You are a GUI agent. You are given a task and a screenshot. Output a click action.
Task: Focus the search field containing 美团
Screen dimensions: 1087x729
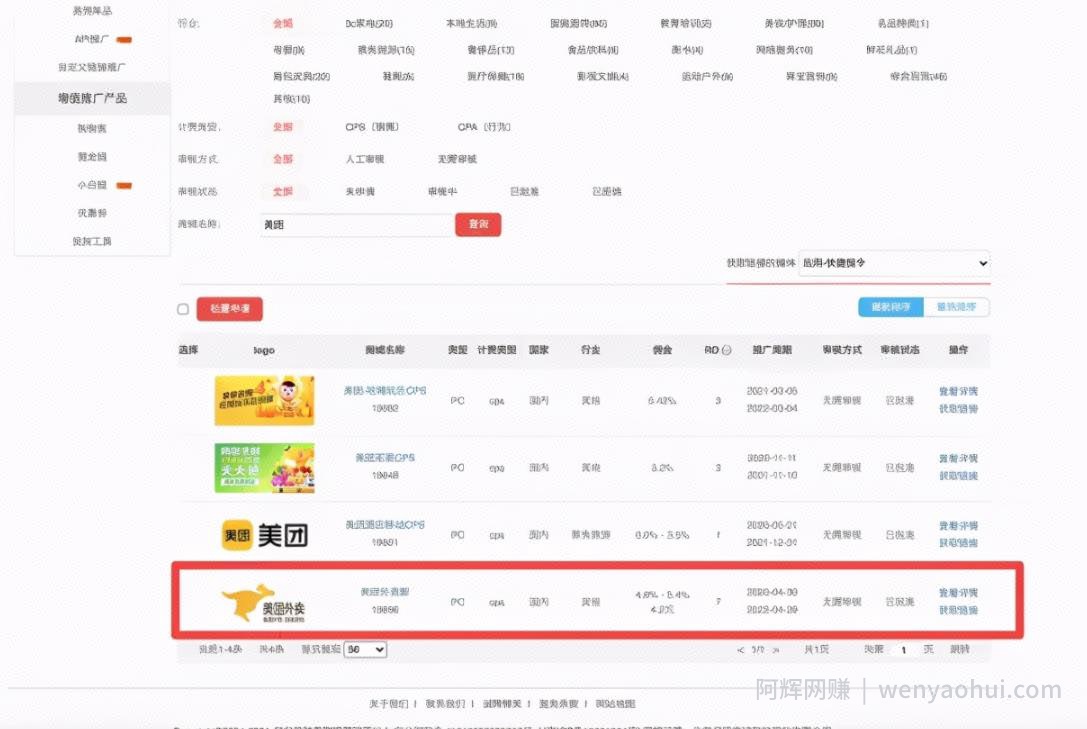[357, 225]
